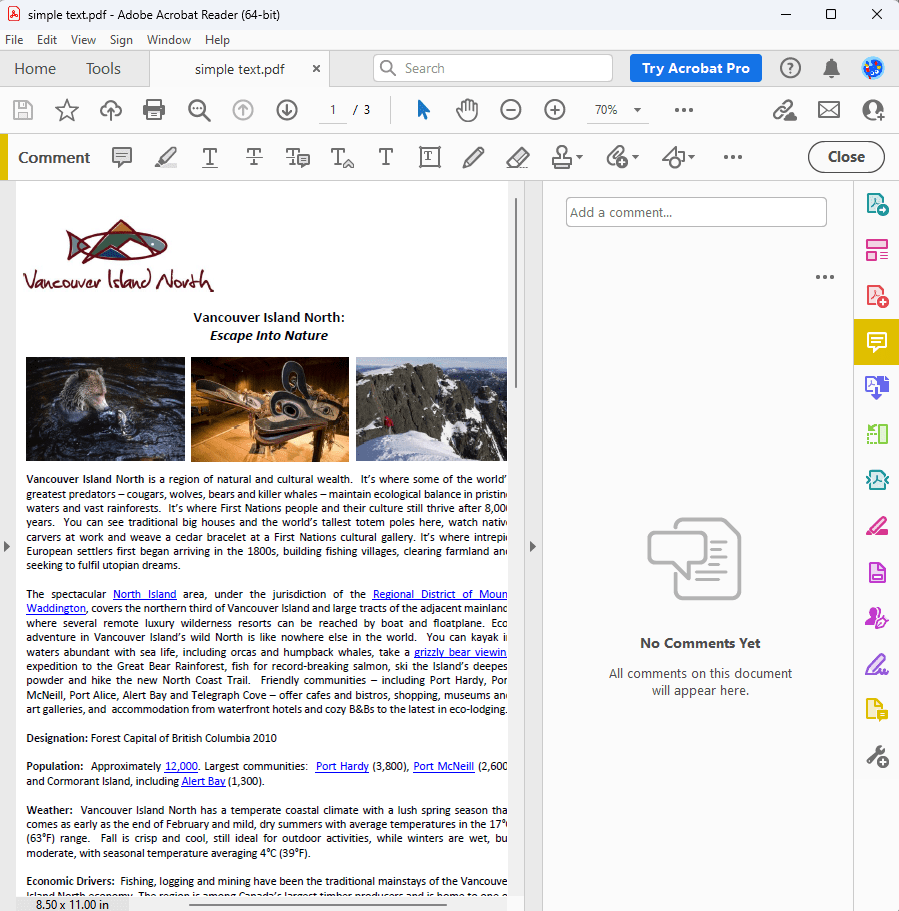Image resolution: width=899 pixels, height=911 pixels.
Task: Click the Add a comment field
Action: coord(696,212)
